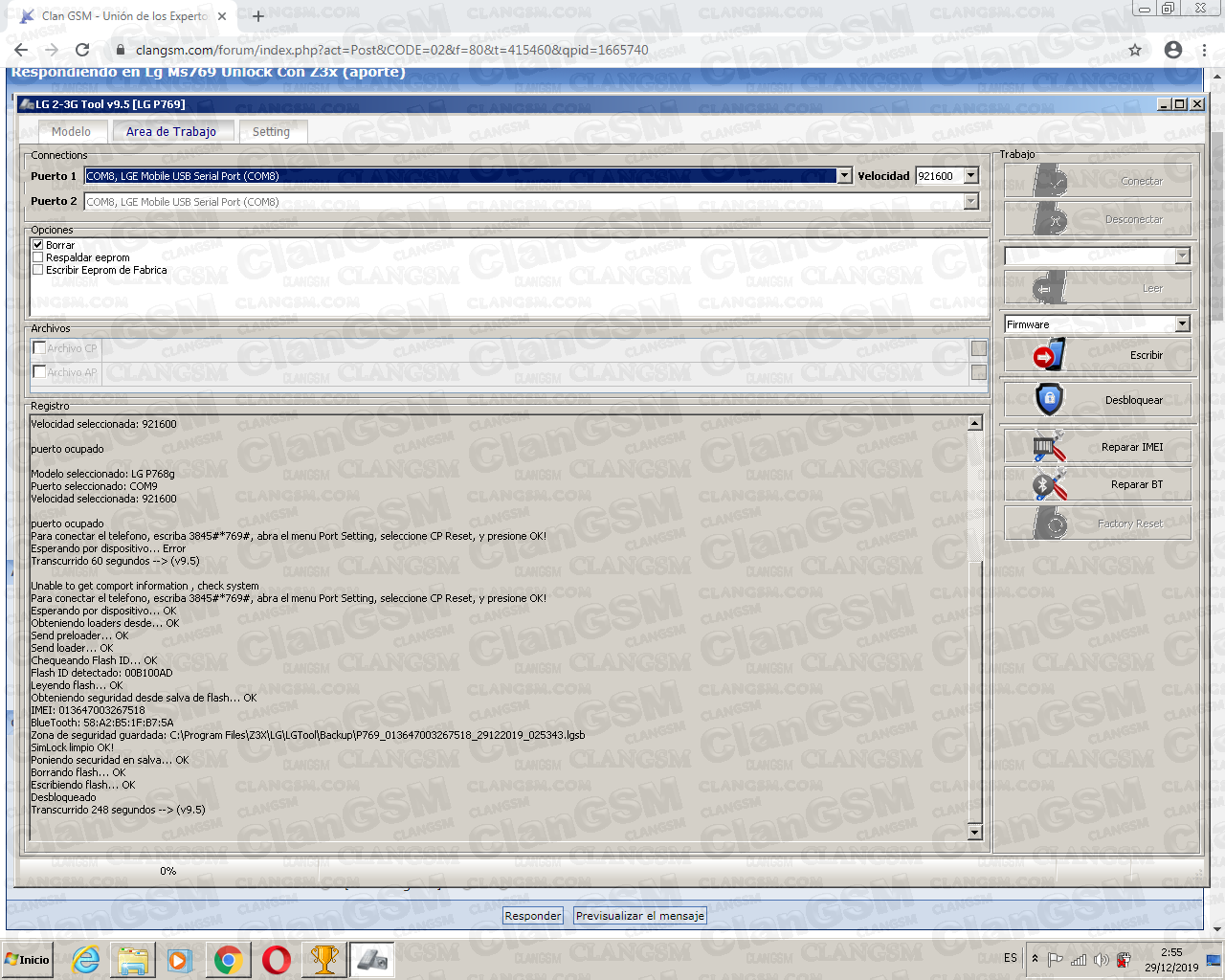Click the Desbloqueado log line
The width and height of the screenshot is (1225, 980).
[x=63, y=797]
